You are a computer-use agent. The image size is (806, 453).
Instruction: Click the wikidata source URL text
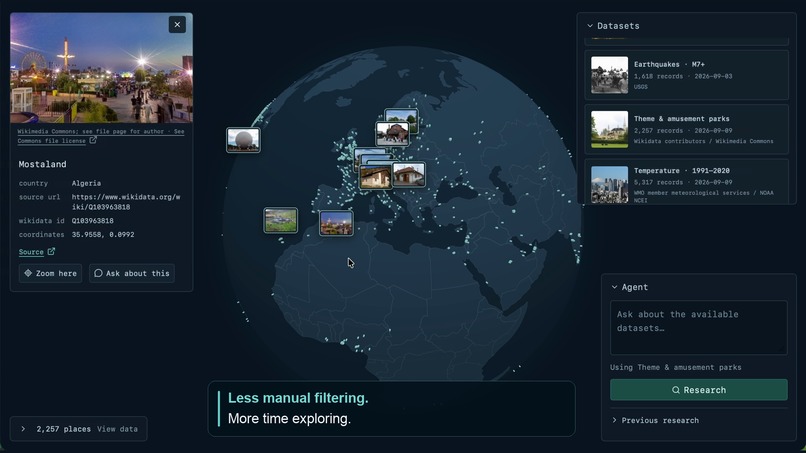[x=125, y=202]
